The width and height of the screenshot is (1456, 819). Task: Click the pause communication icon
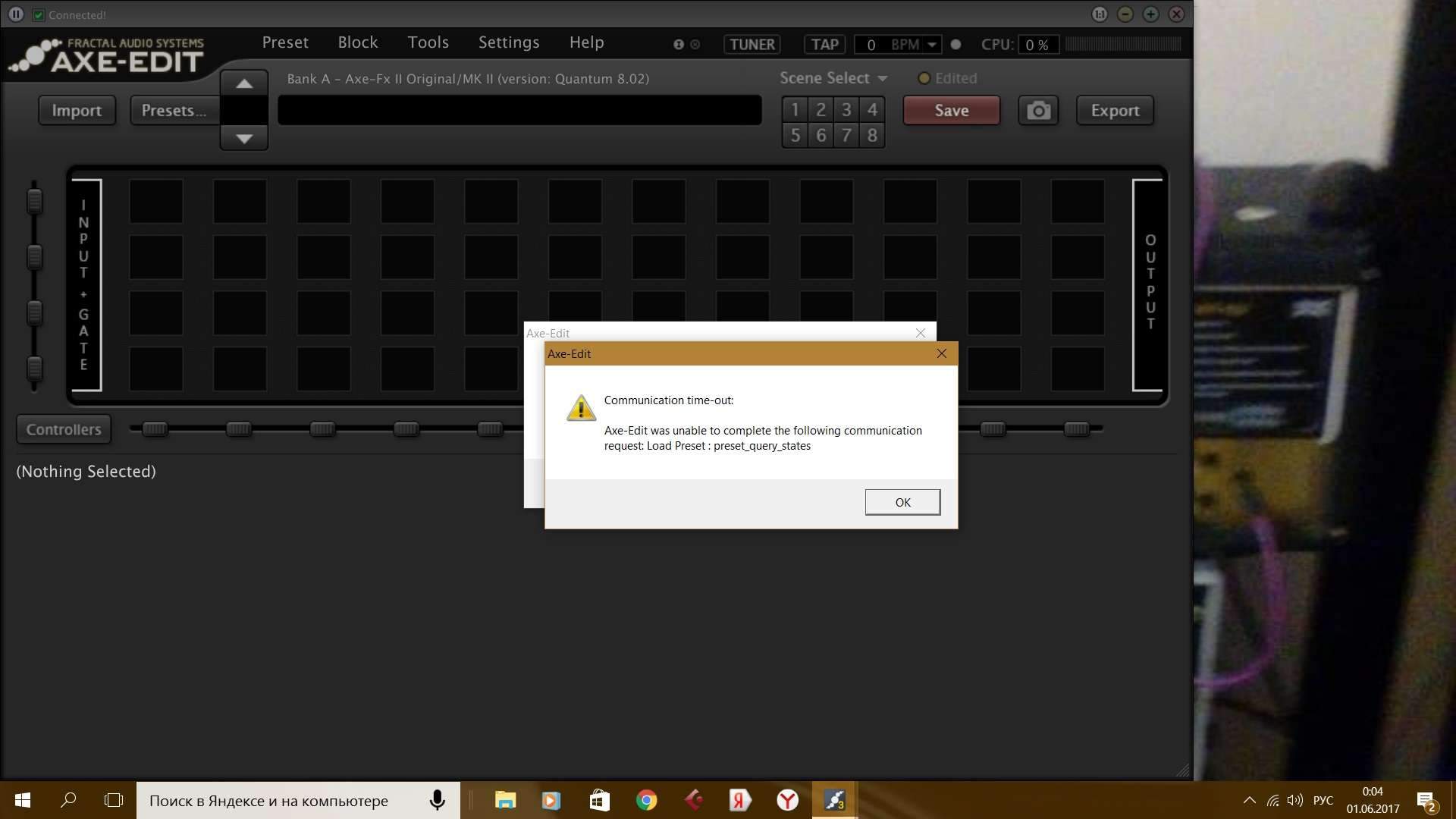[x=16, y=14]
